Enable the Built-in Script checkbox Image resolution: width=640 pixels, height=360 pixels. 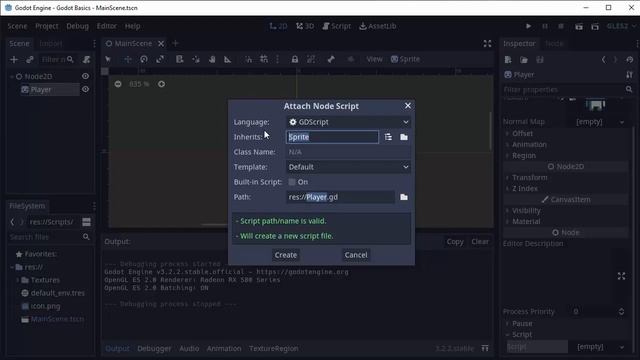pos(292,182)
